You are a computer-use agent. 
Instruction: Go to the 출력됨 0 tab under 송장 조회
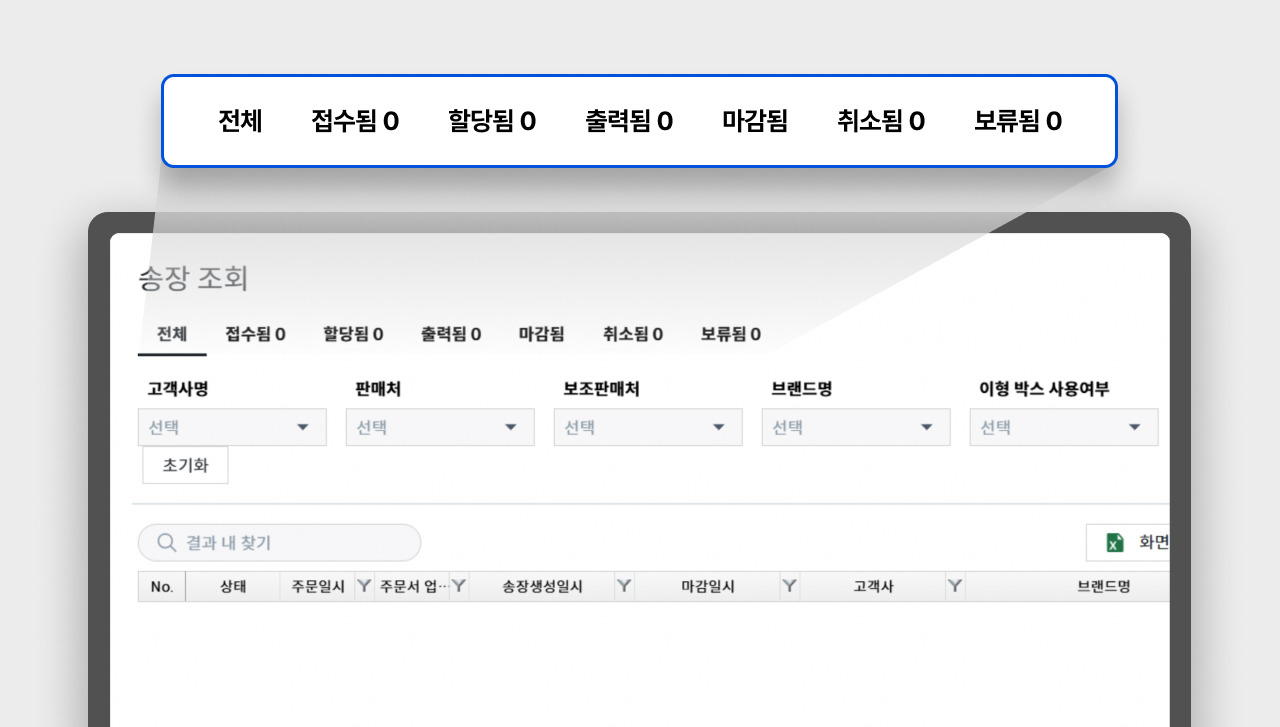coord(451,334)
